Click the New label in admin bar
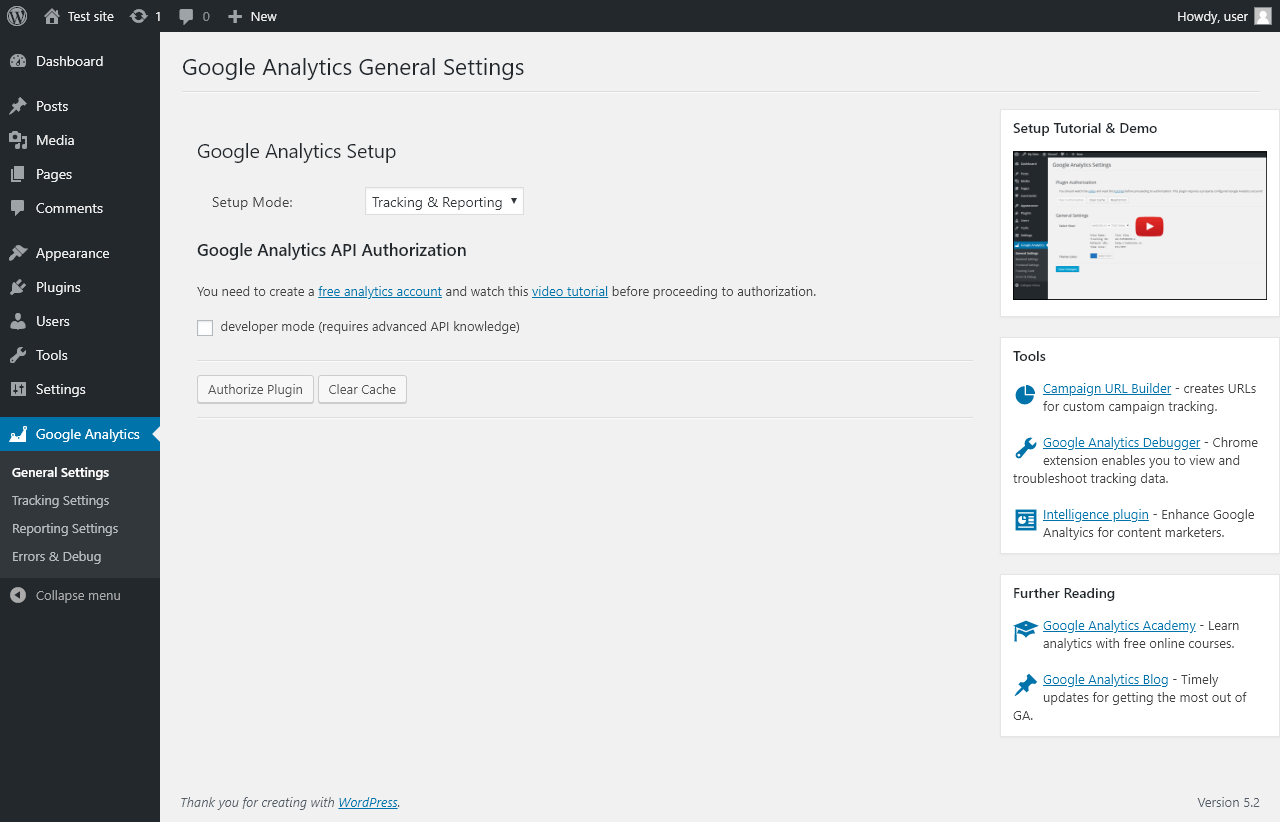Viewport: 1280px width, 822px height. point(264,16)
